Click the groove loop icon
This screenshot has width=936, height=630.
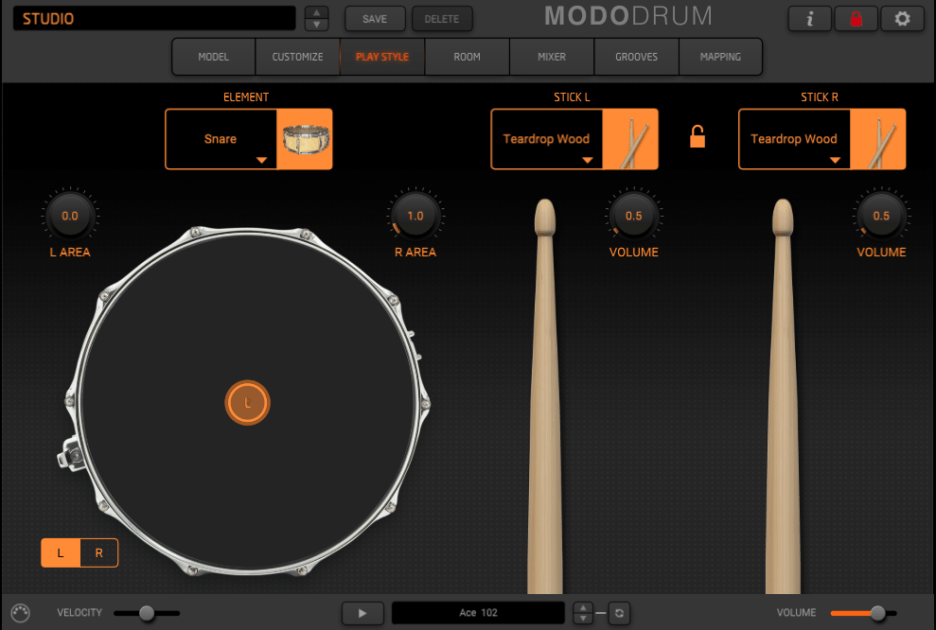619,613
